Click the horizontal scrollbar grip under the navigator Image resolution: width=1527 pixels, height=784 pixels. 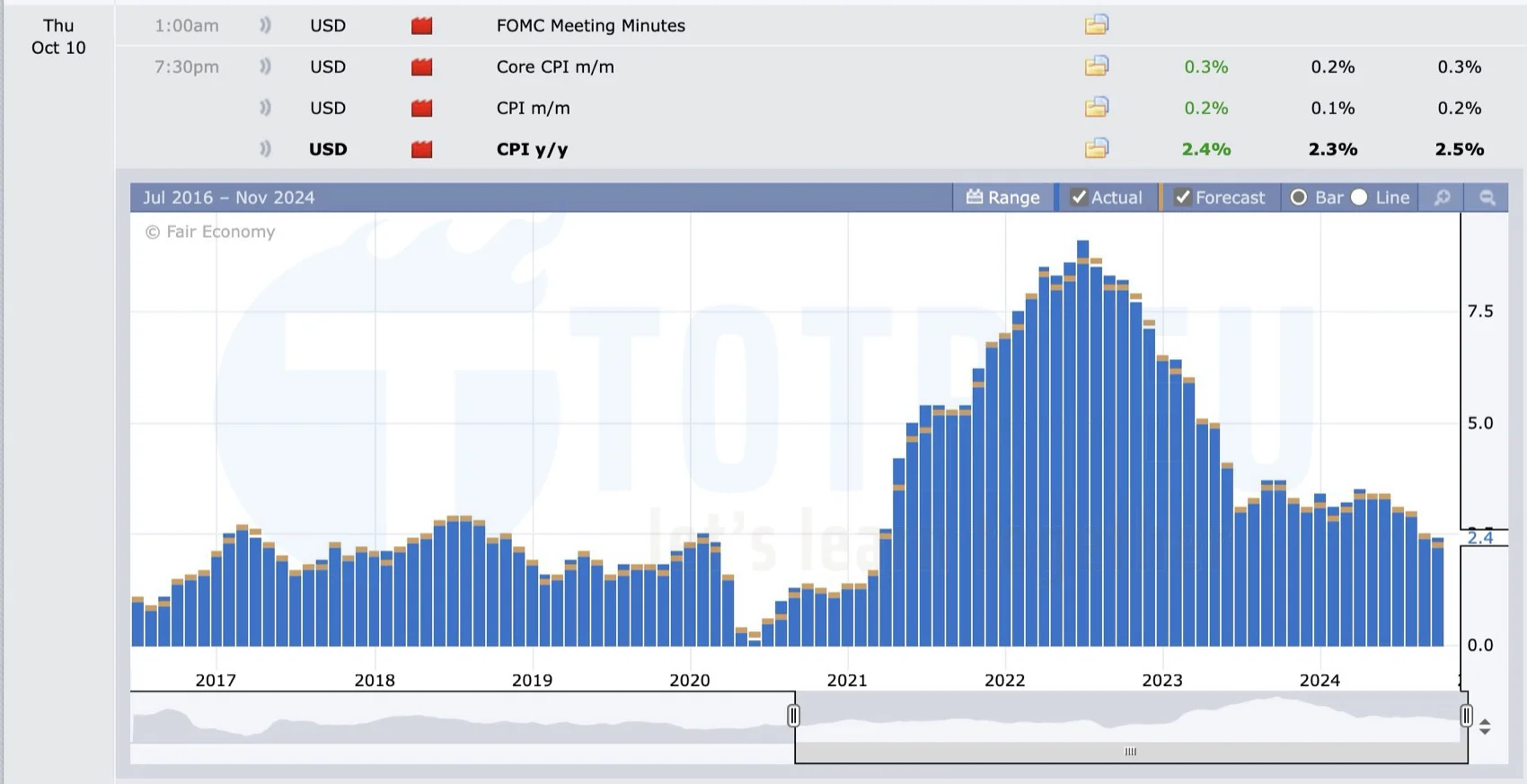point(1130,752)
